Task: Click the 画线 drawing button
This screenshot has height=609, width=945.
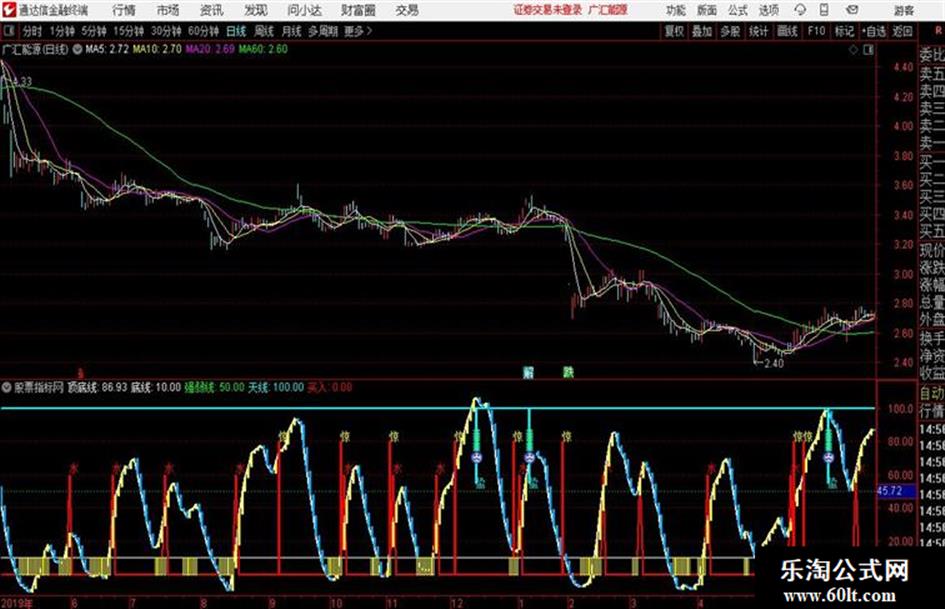Action: (x=788, y=31)
